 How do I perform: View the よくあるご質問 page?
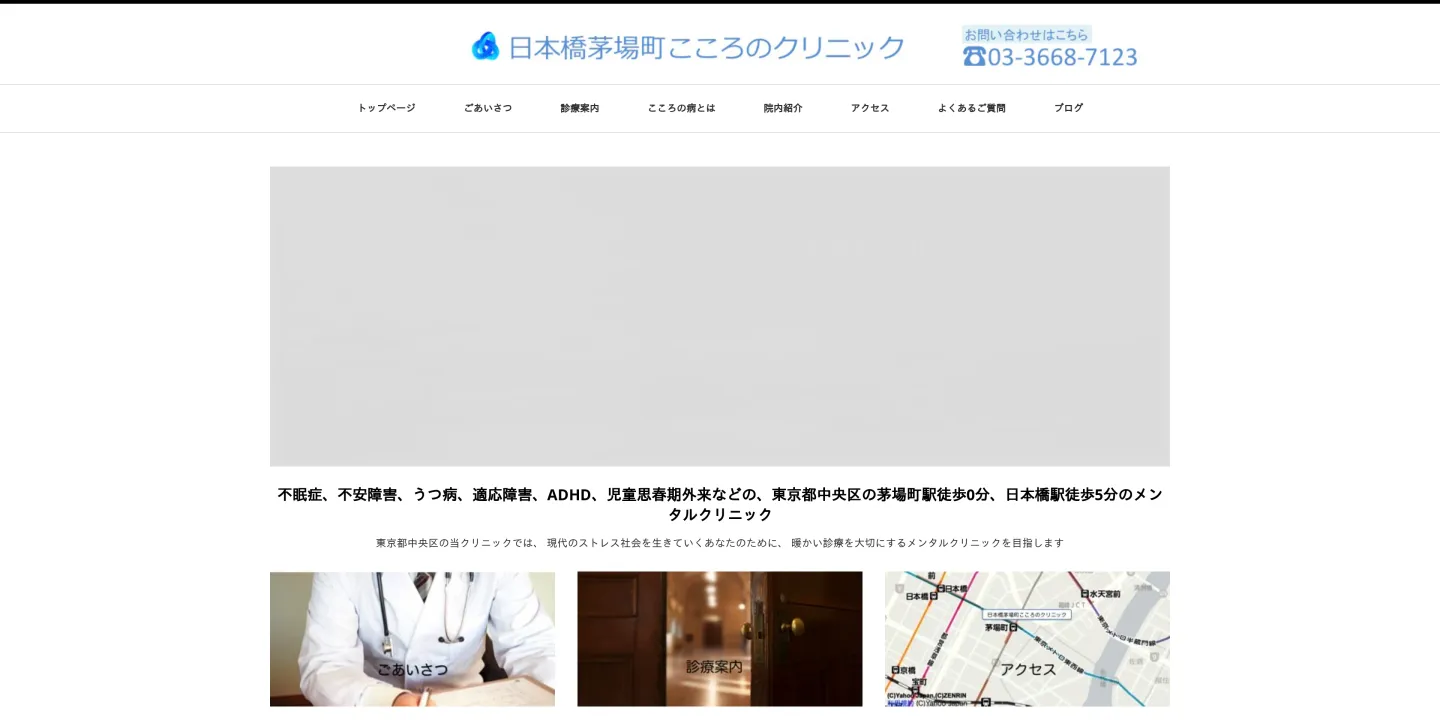click(971, 108)
